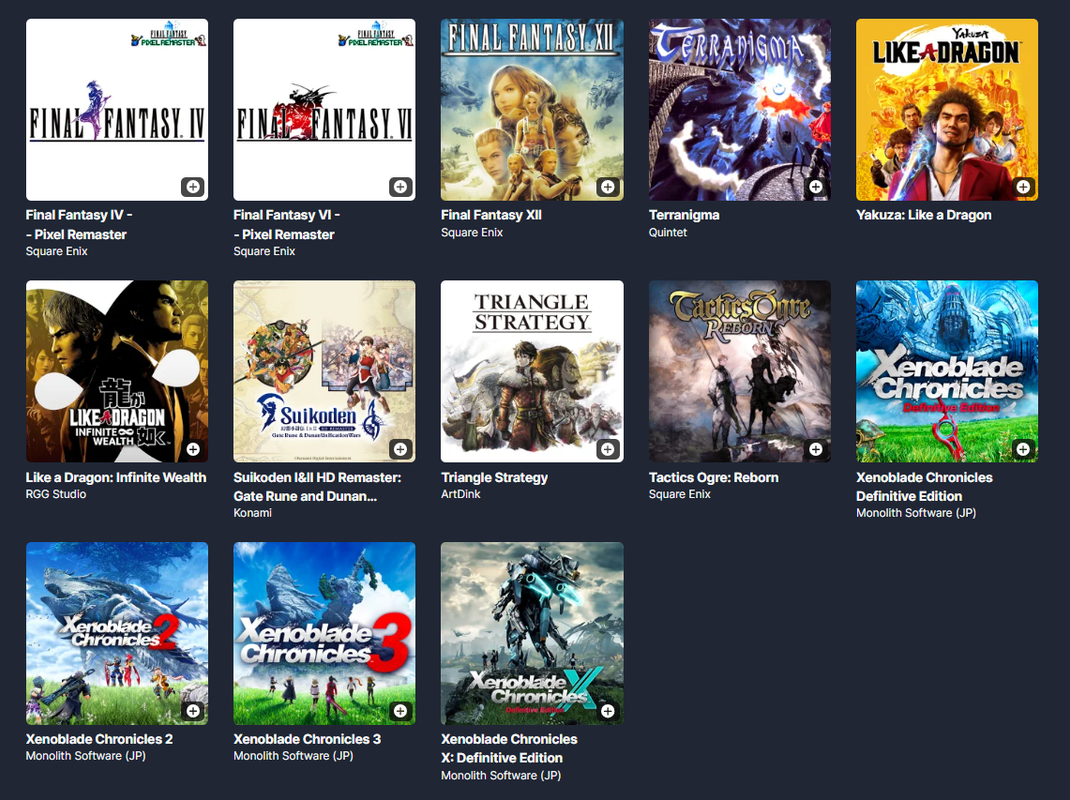Open the Terranigma cover image
The image size is (1070, 800).
[740, 110]
